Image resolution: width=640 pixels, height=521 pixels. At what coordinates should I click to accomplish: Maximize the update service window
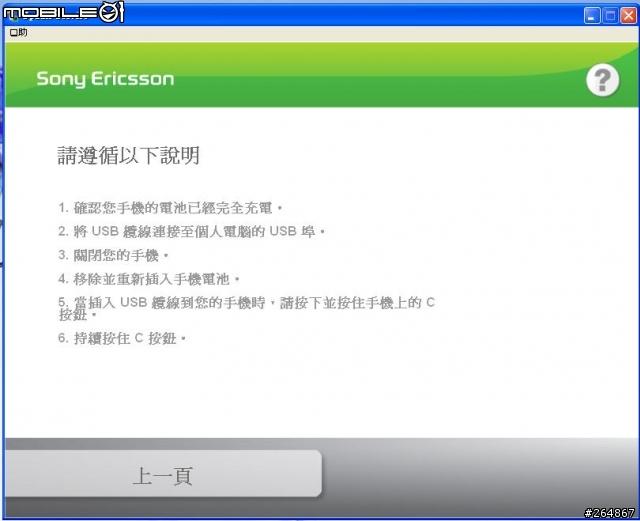611,16
